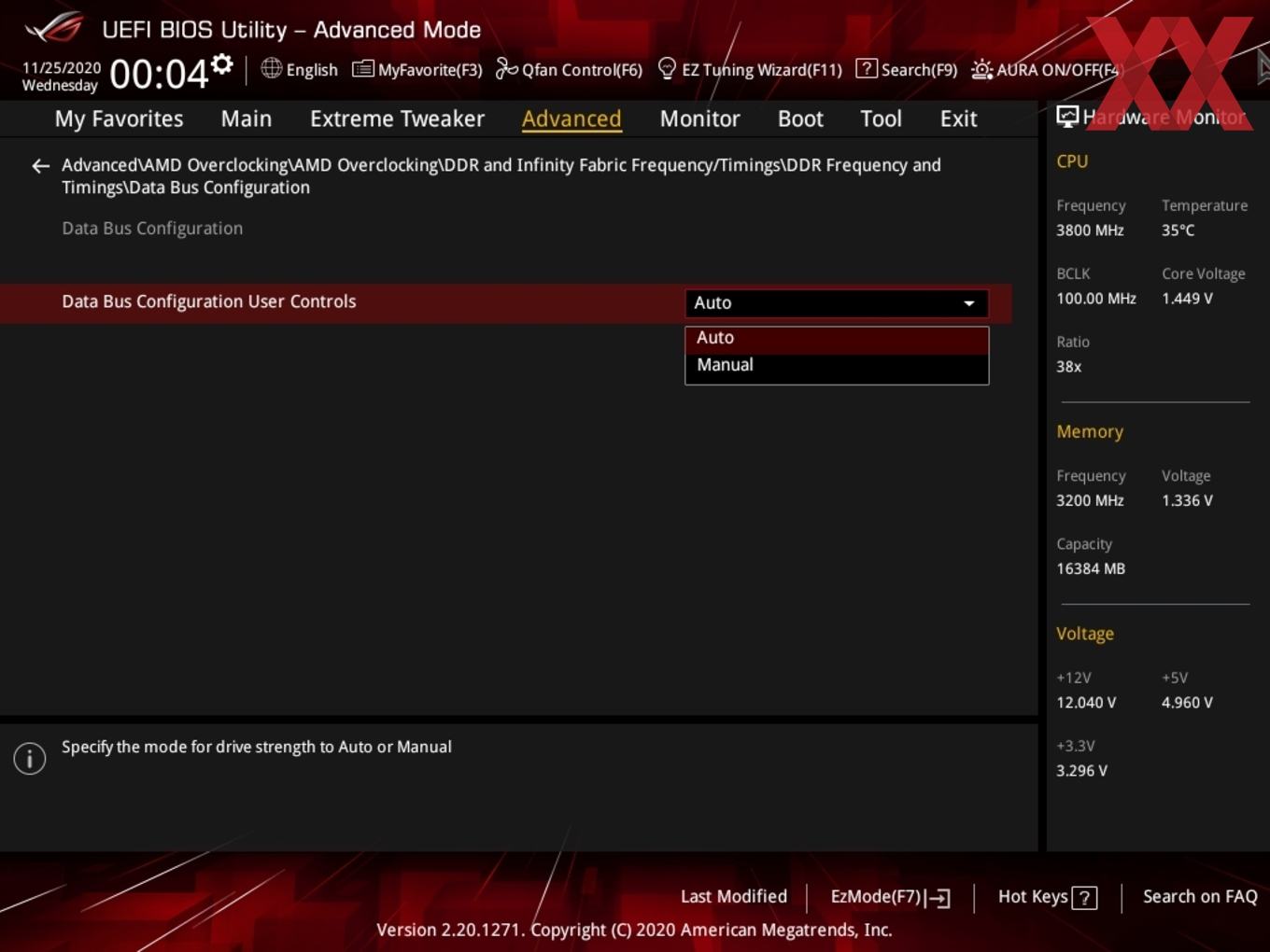Click the Voltage section heading
Screen dimensions: 1270x952
click(x=1085, y=634)
